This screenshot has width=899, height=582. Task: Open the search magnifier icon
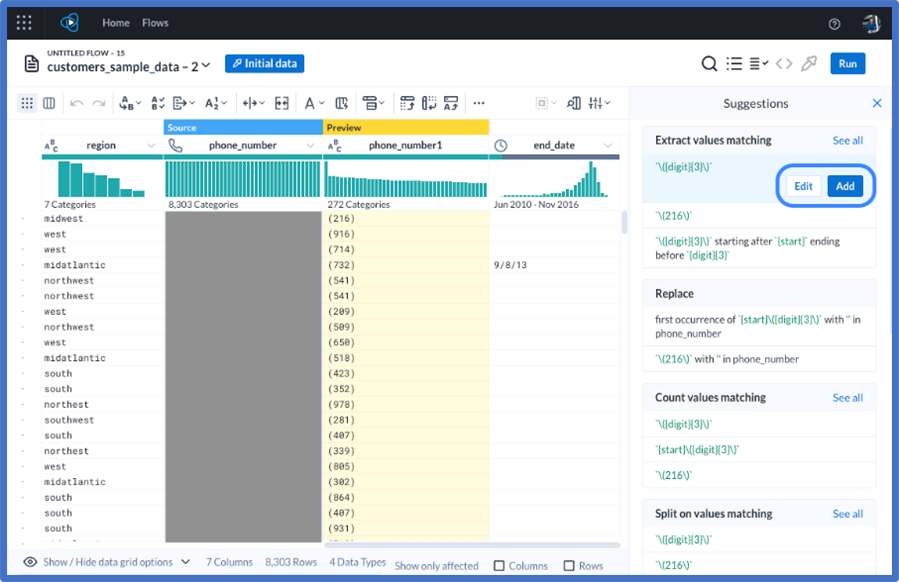[709, 64]
